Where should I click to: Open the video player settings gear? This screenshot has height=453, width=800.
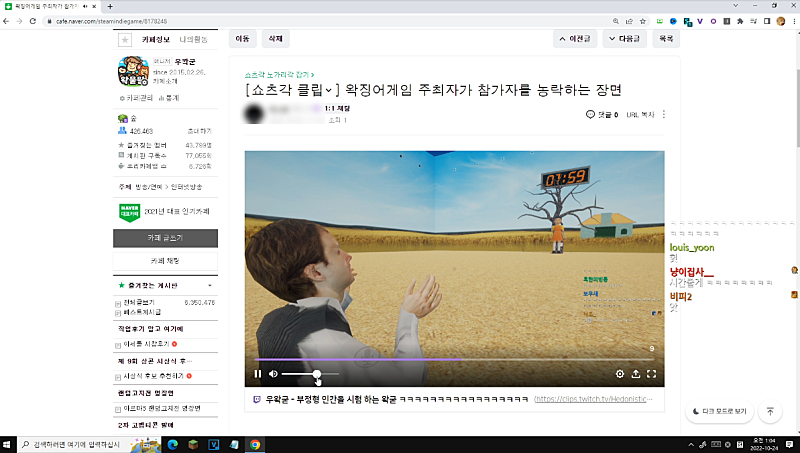619,374
